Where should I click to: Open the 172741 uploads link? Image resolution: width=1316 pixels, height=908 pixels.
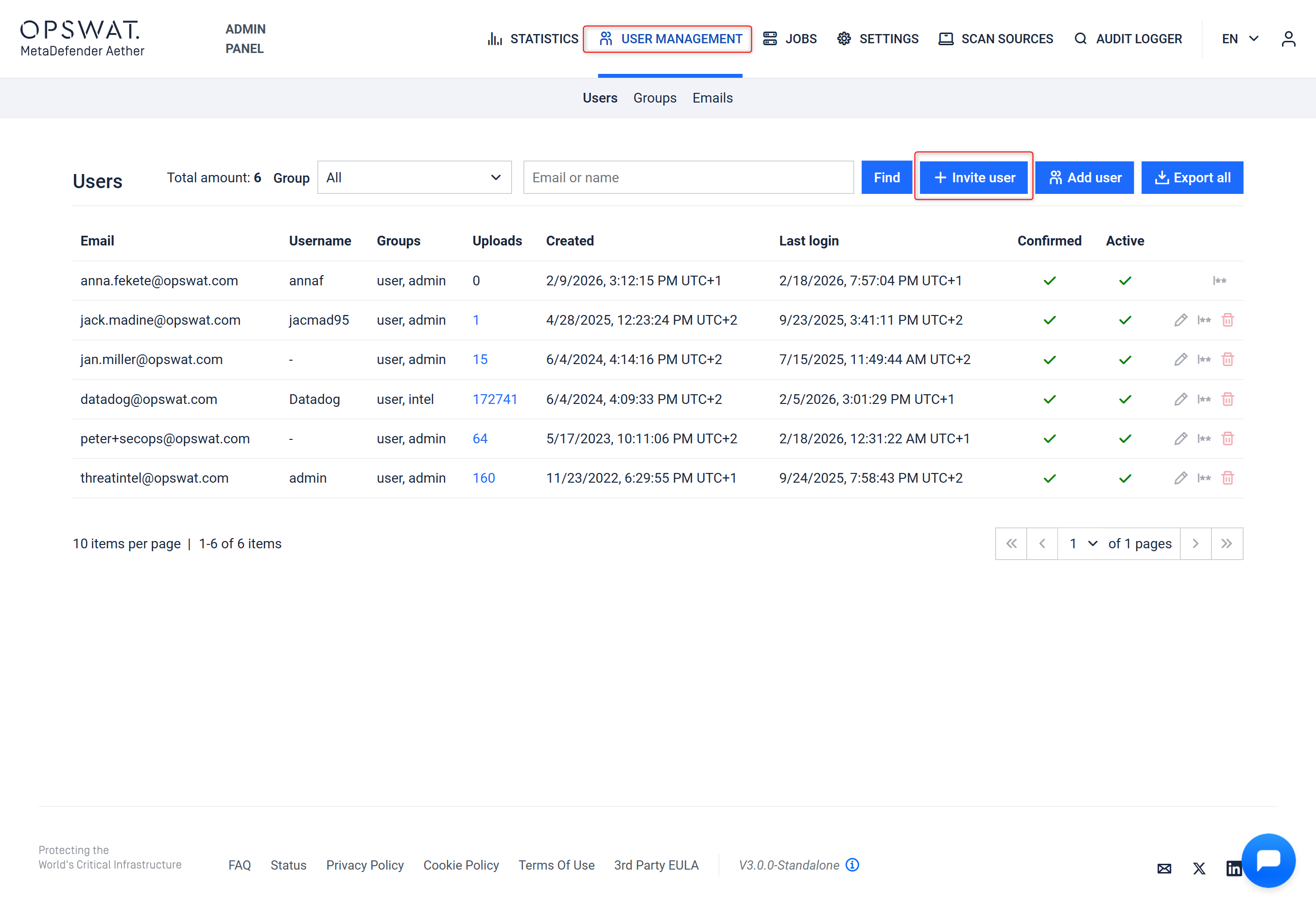click(495, 400)
